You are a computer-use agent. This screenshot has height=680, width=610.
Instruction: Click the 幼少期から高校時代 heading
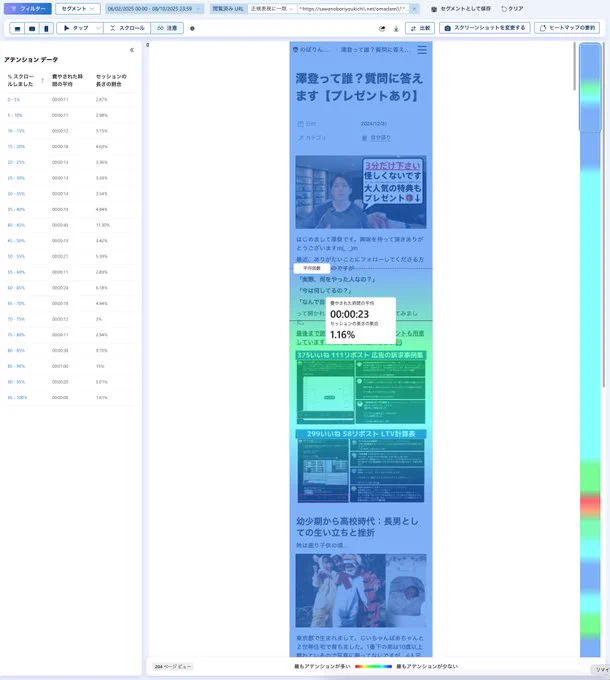358,526
